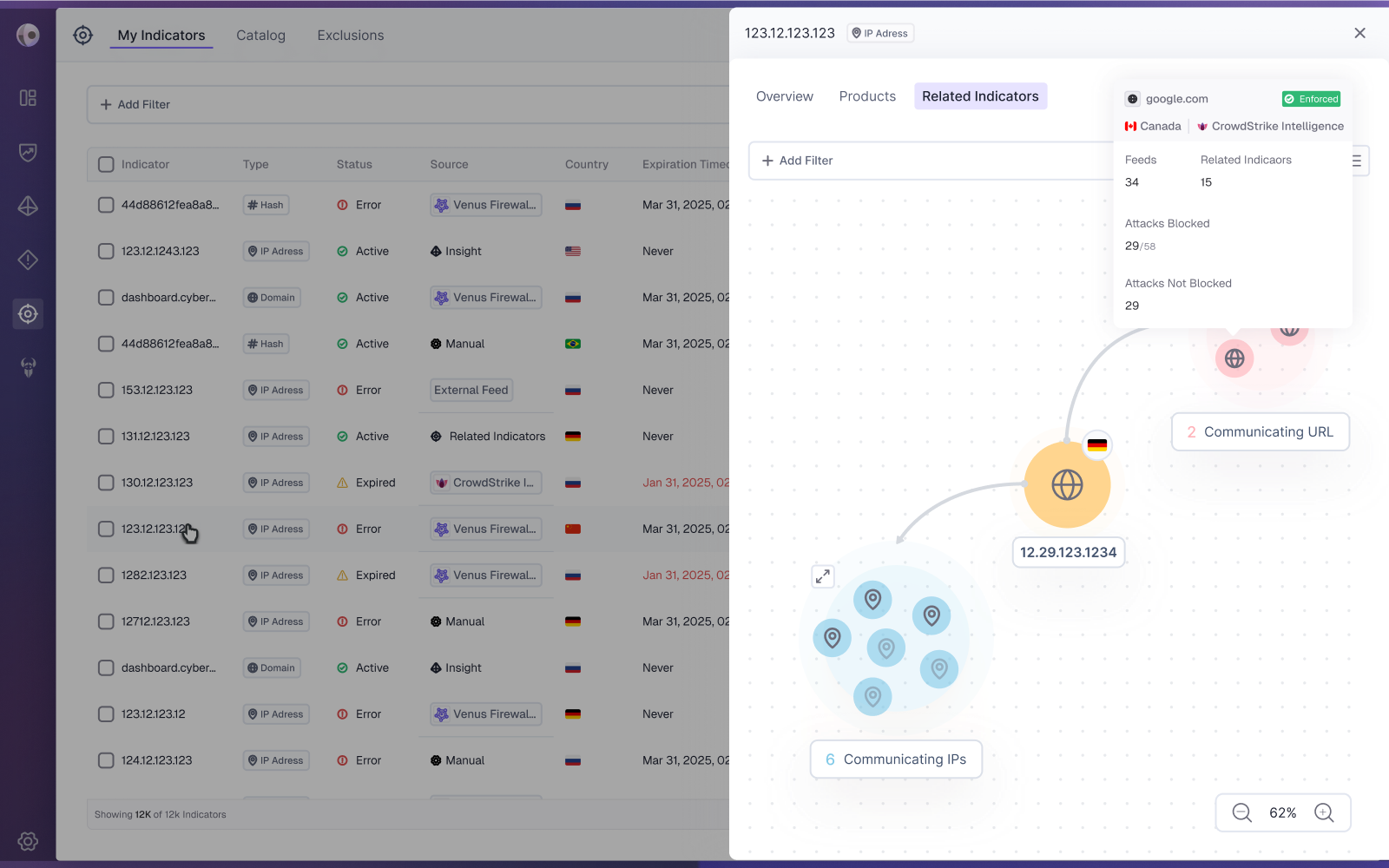Sort by the Status column header
Viewport: 1389px width, 868px height.
click(354, 164)
